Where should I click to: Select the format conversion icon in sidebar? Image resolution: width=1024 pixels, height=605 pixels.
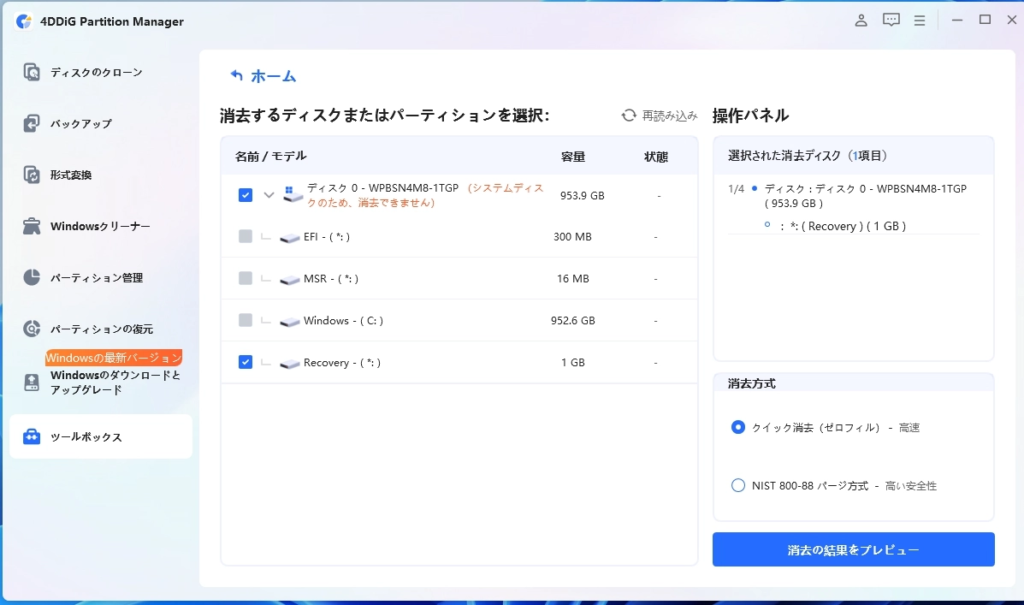(x=31, y=175)
